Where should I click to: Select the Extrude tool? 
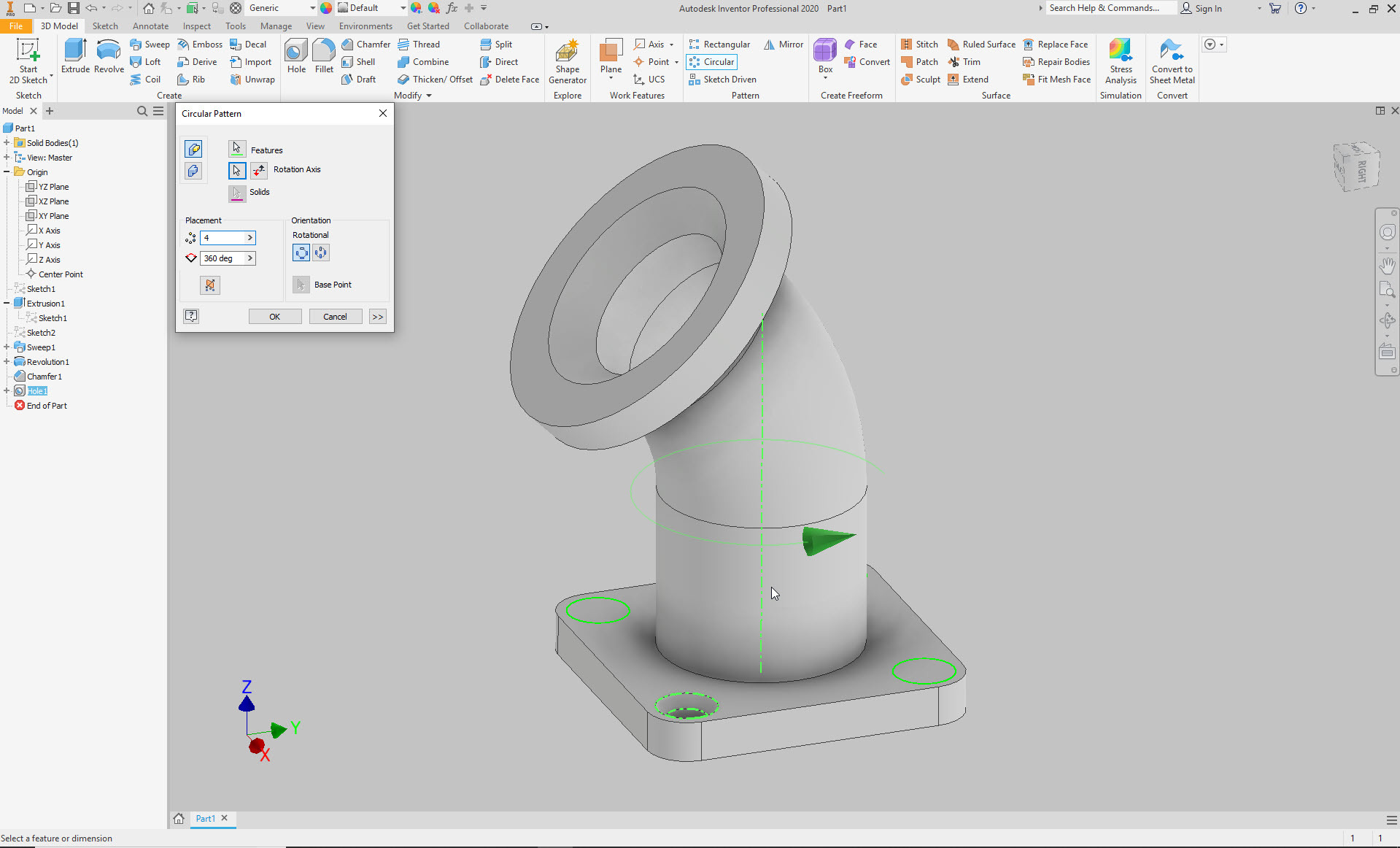click(x=75, y=57)
